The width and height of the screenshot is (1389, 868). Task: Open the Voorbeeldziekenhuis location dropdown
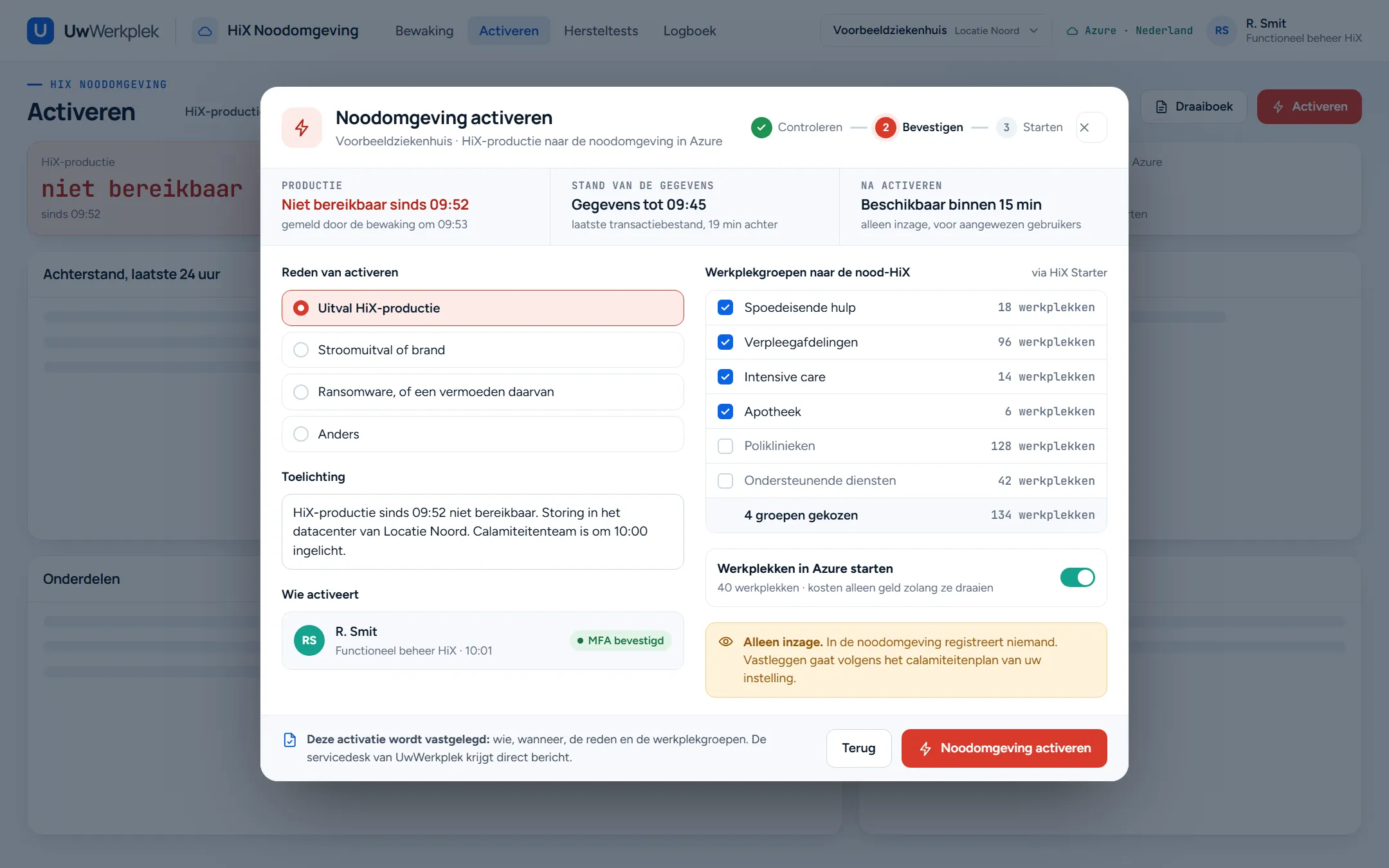click(x=936, y=31)
